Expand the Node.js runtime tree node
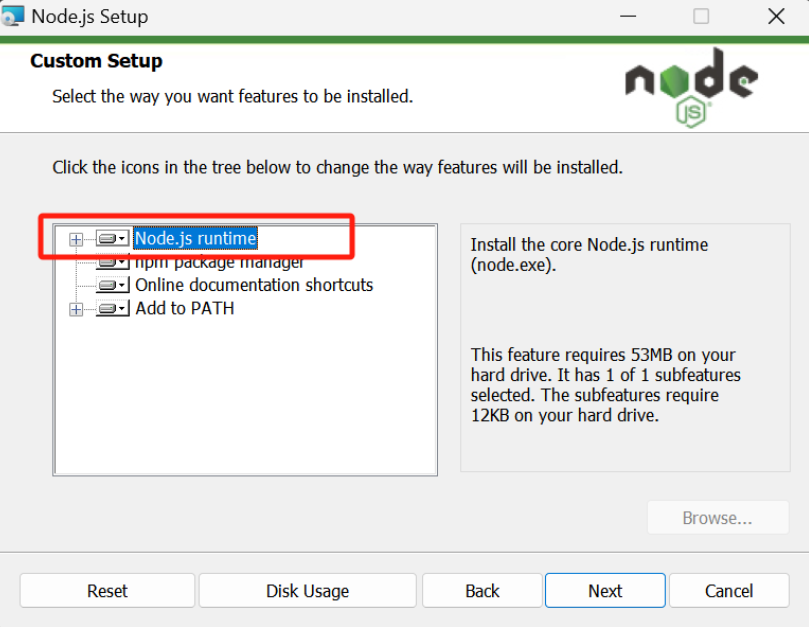809x627 pixels. pos(76,239)
